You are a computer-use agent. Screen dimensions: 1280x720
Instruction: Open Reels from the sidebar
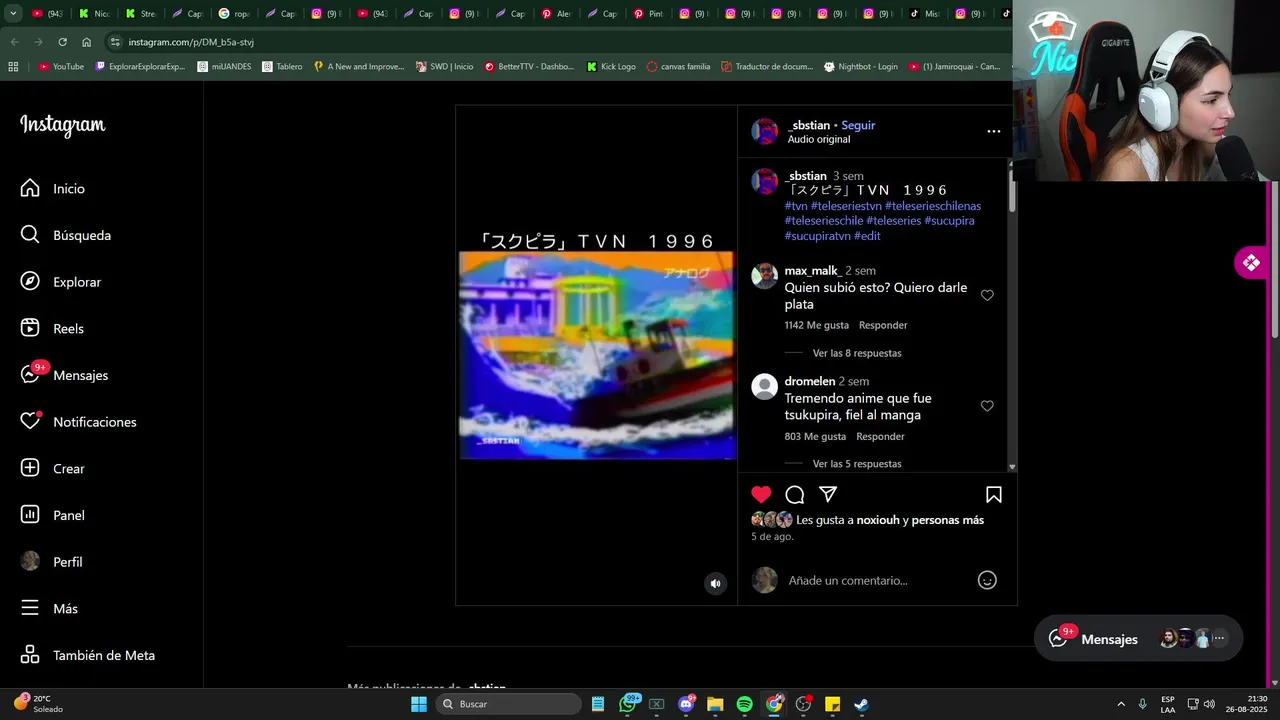click(x=53, y=328)
